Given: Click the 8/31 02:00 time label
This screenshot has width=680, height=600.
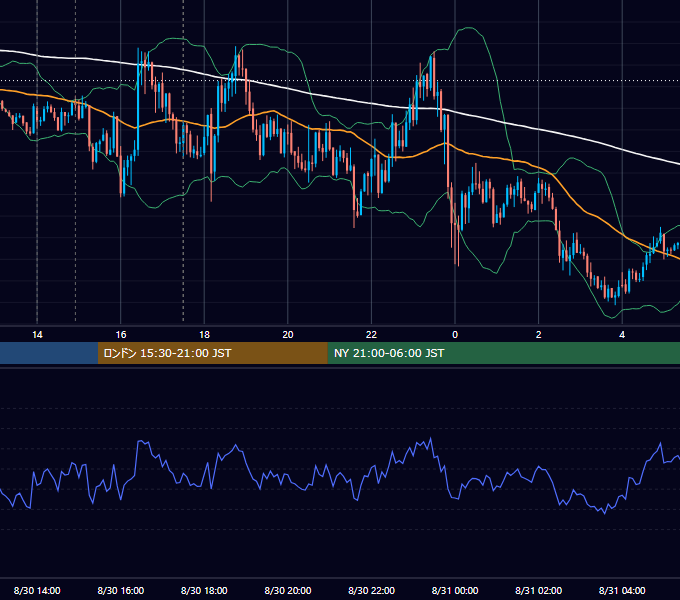Looking at the screenshot, I should tap(538, 590).
